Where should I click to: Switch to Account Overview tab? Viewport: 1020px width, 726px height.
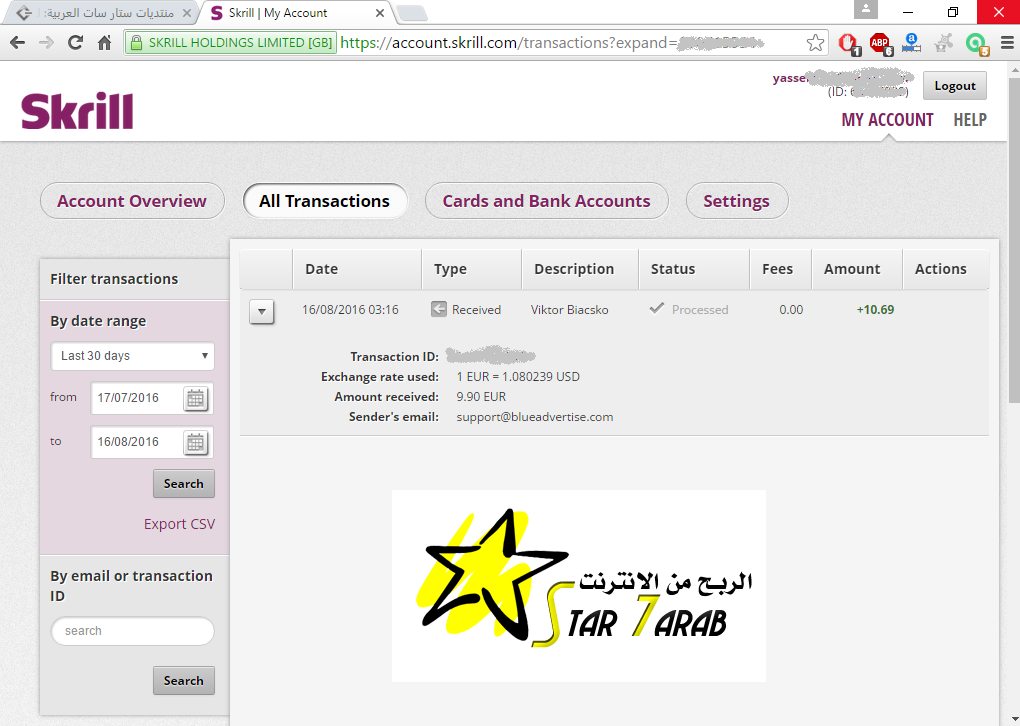tap(132, 201)
